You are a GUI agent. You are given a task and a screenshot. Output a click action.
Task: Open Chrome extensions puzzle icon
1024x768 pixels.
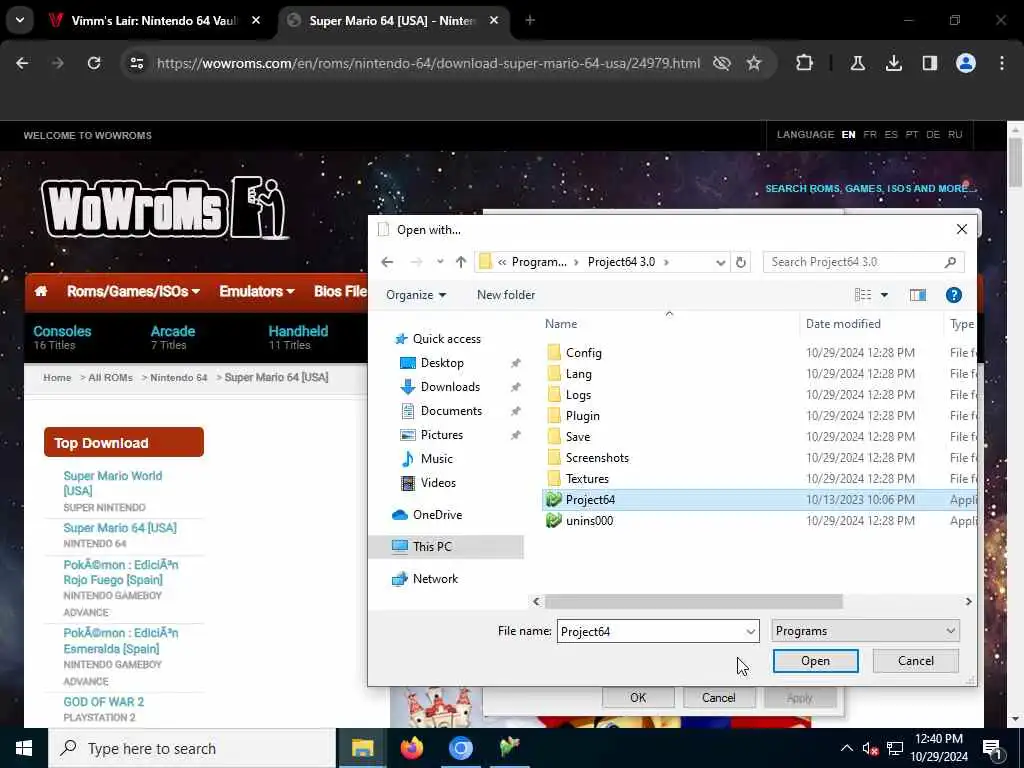pos(805,63)
